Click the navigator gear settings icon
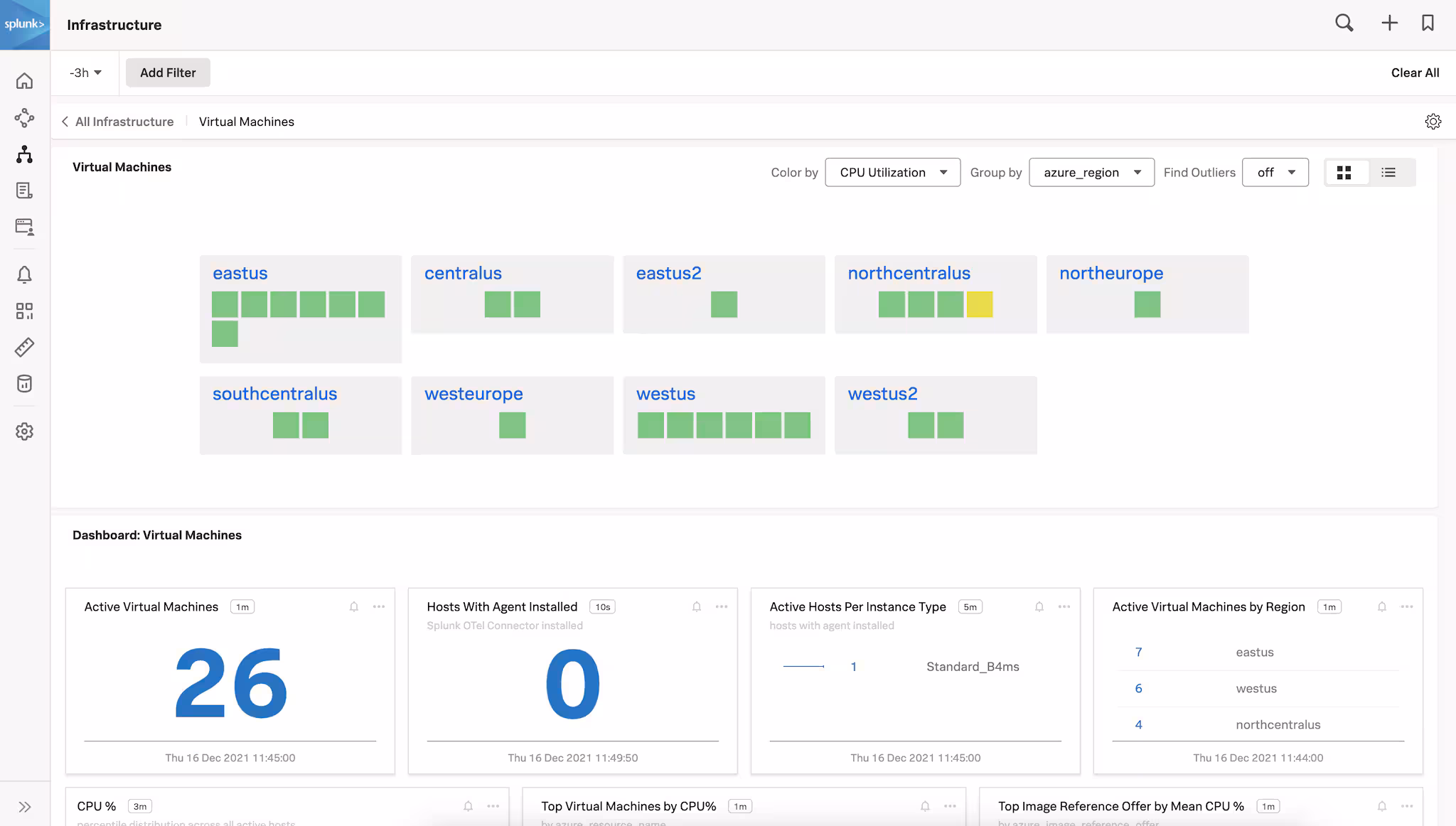Screen dimensions: 1456x826 pos(1433,122)
